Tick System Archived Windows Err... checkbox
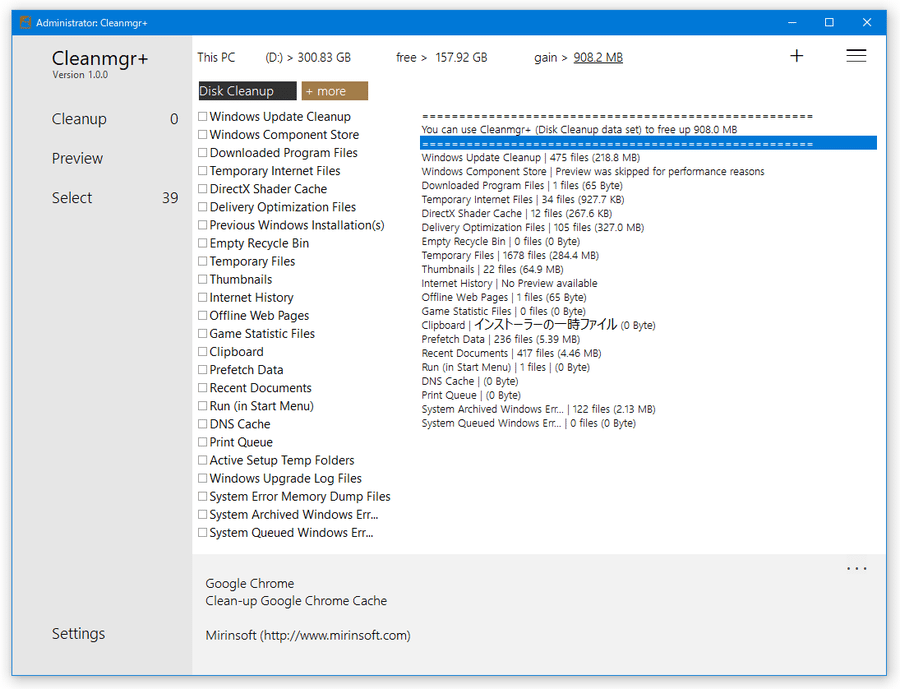The width and height of the screenshot is (900, 689). click(x=203, y=514)
